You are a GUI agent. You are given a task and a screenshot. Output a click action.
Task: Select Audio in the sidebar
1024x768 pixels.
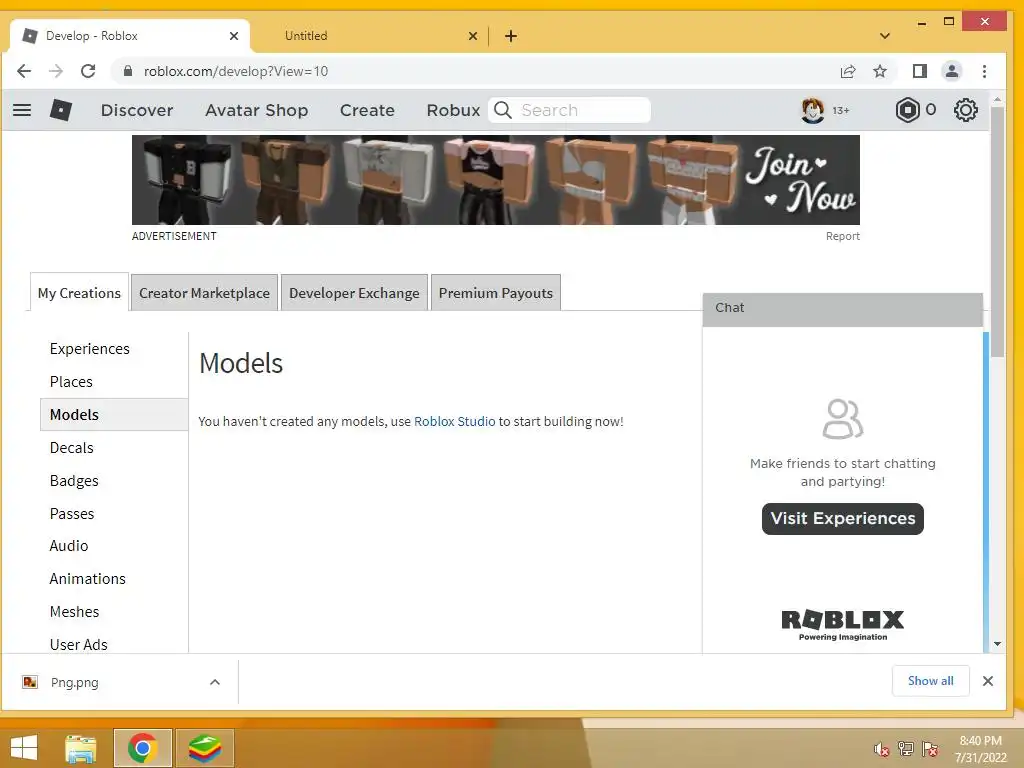(x=69, y=545)
